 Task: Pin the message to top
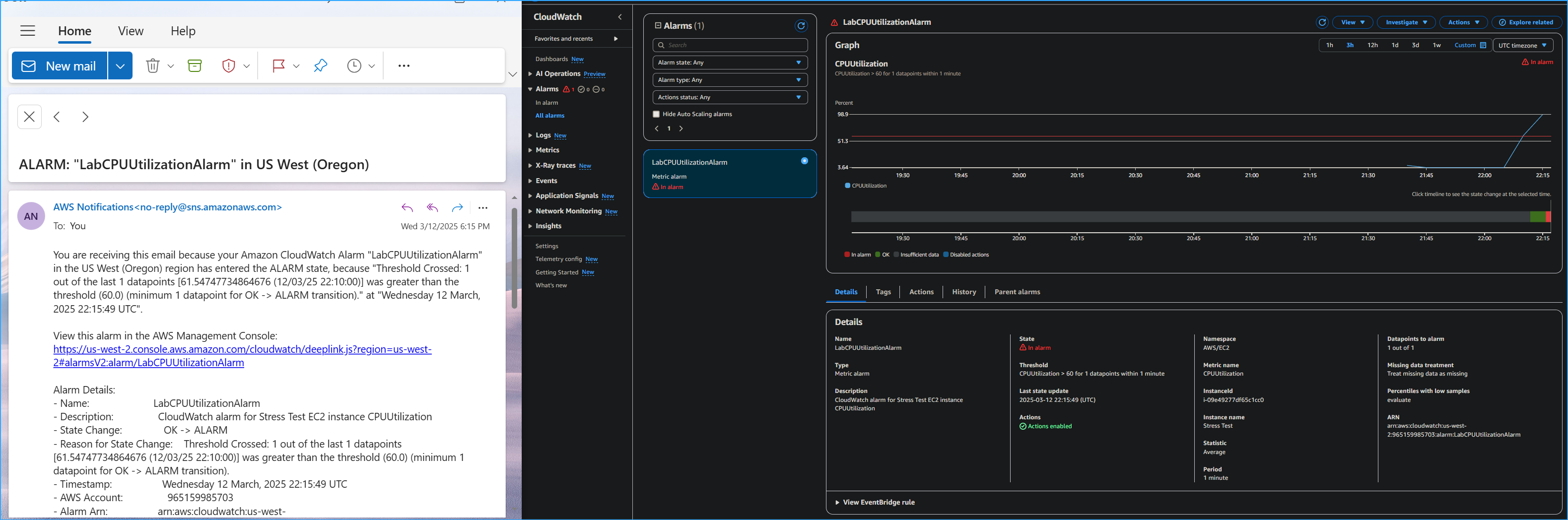pos(320,65)
